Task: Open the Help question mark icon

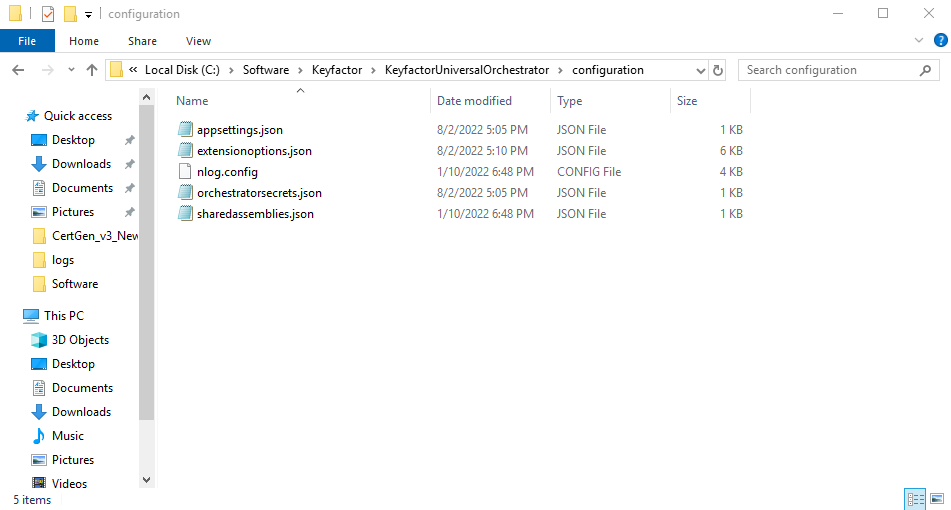Action: point(938,41)
